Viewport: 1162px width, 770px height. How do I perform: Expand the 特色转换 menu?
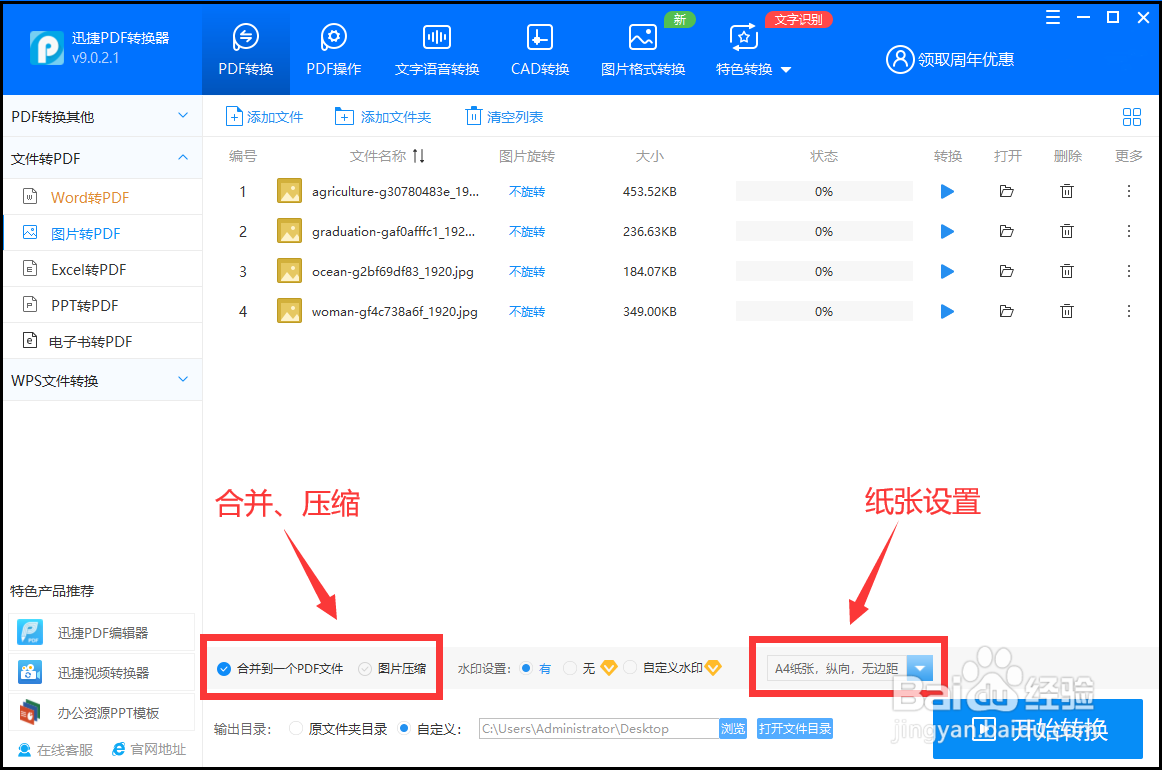coord(752,70)
